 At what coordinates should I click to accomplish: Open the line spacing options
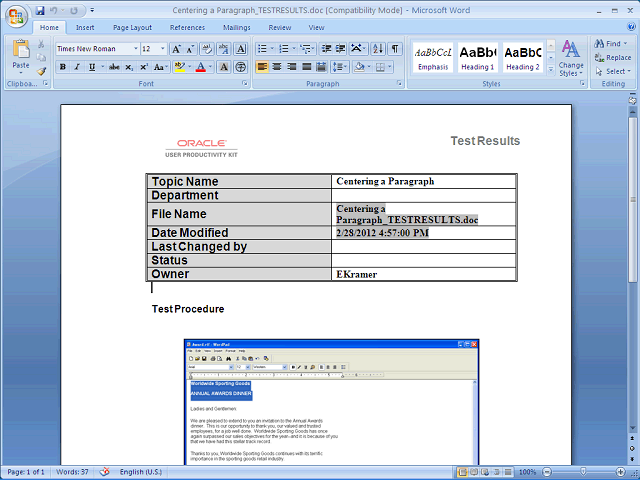pyautogui.click(x=340, y=67)
